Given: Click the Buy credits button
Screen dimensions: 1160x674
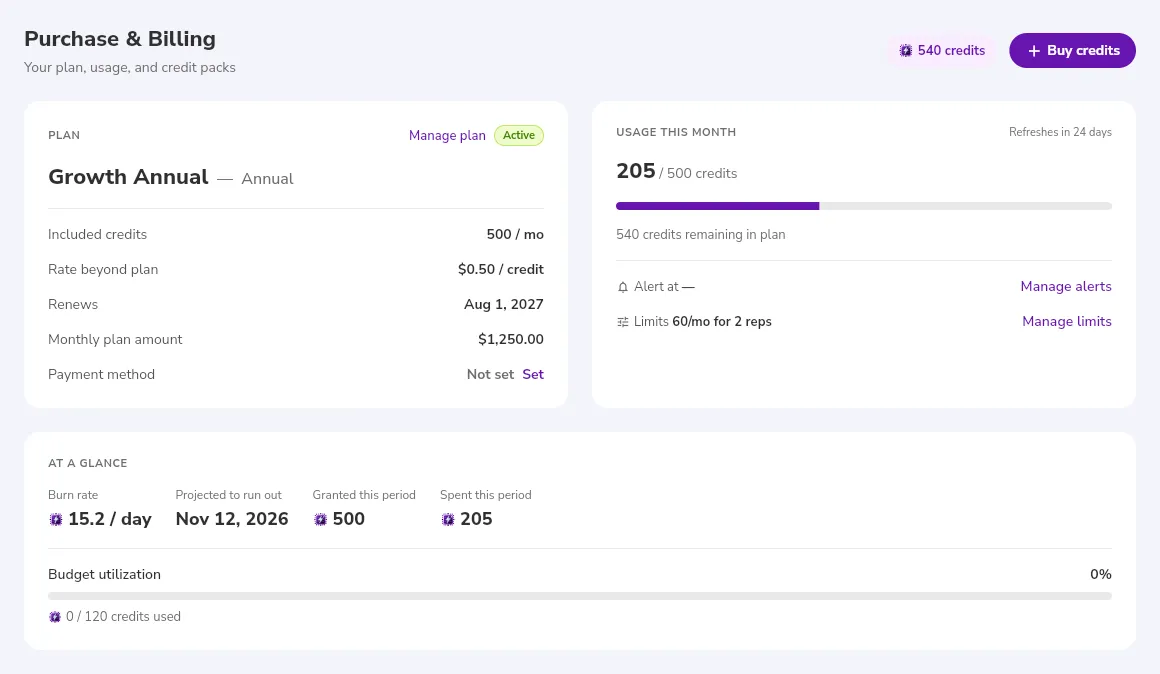Looking at the screenshot, I should coord(1072,50).
